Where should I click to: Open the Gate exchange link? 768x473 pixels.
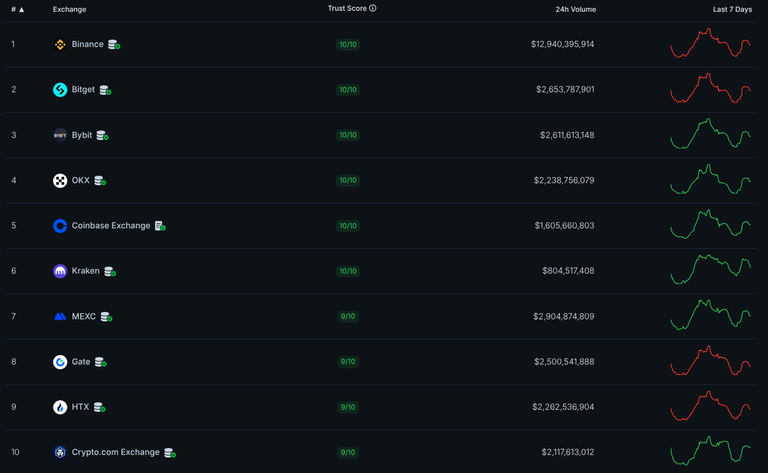81,362
